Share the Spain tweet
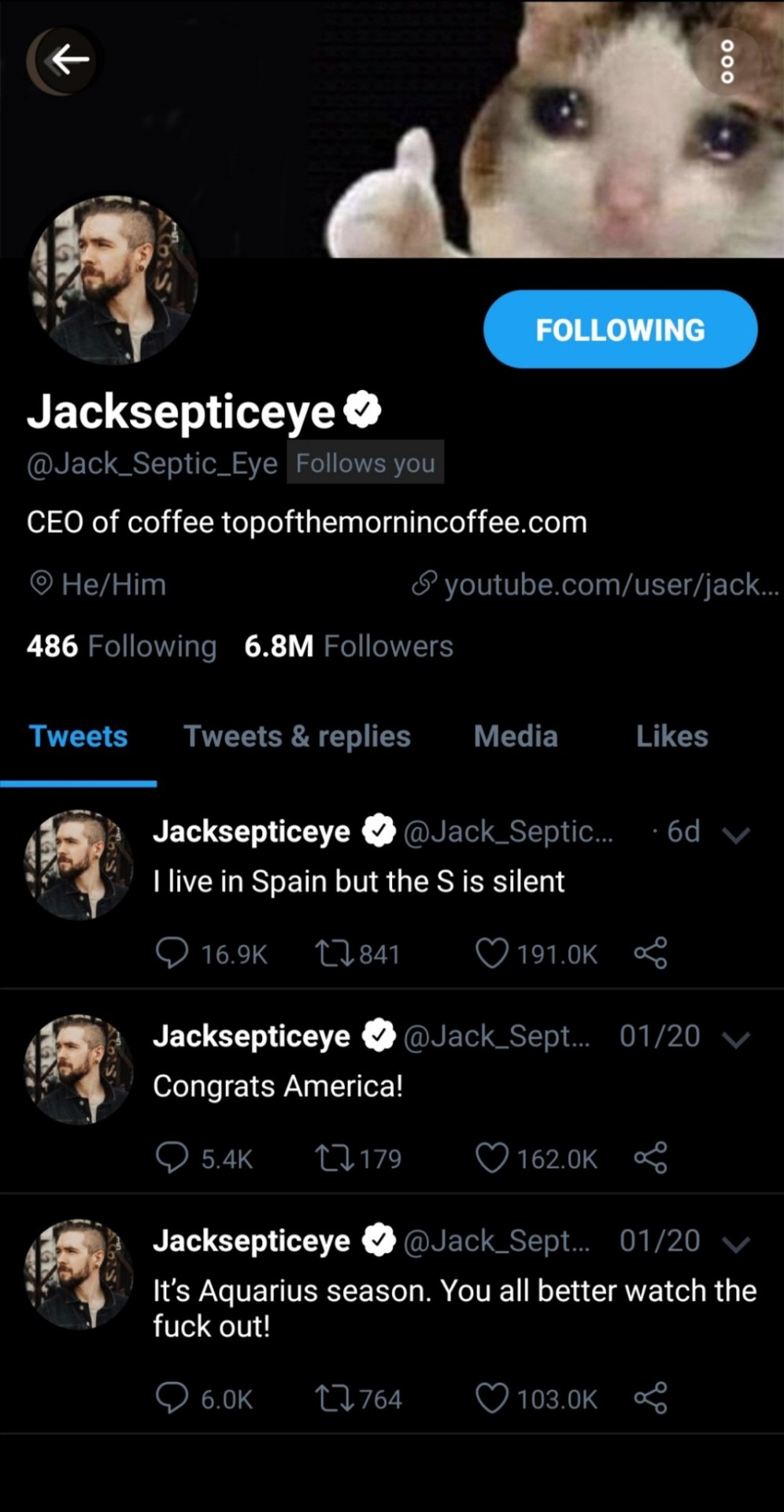Image resolution: width=784 pixels, height=1512 pixels. [x=651, y=953]
